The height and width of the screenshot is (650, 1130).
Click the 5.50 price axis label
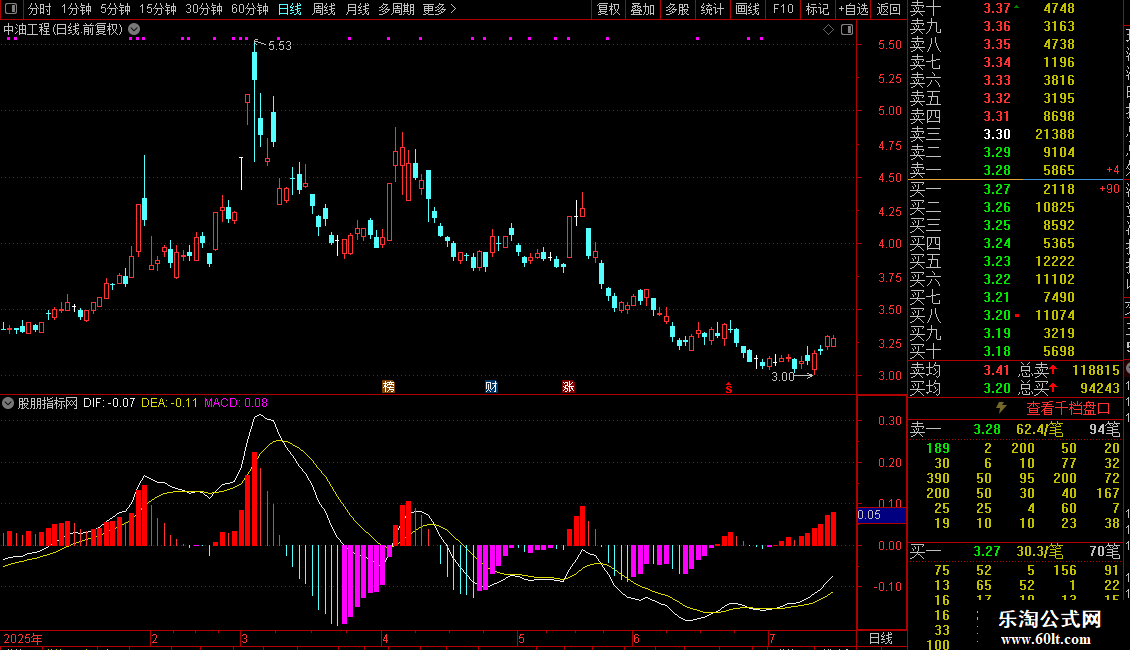click(x=890, y=44)
